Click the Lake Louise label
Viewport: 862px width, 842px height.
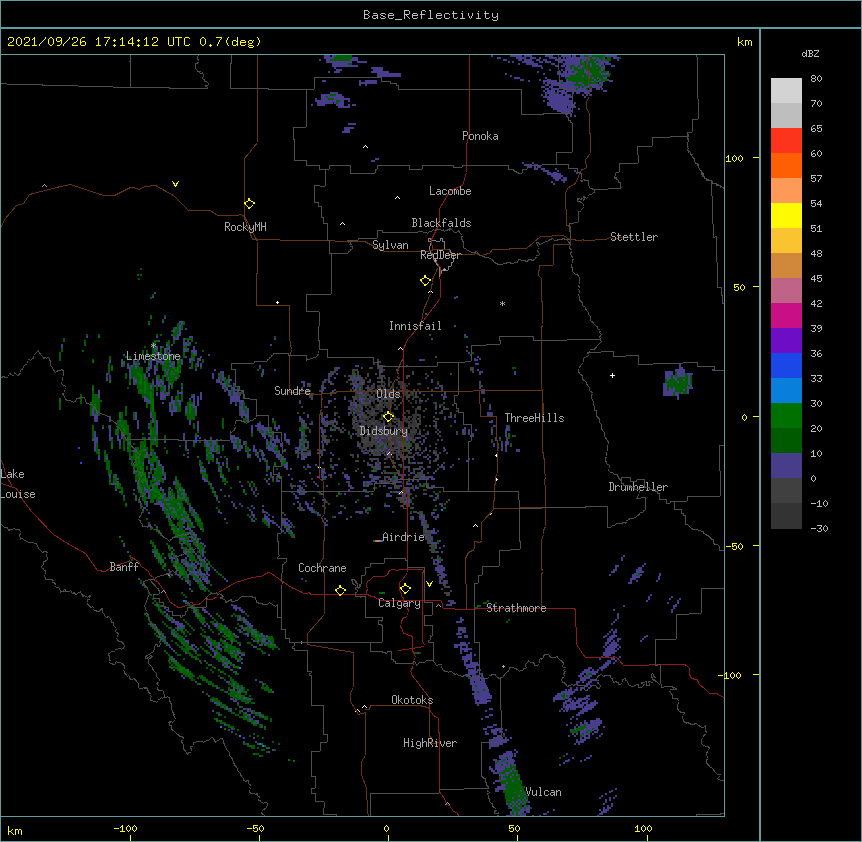tap(18, 484)
